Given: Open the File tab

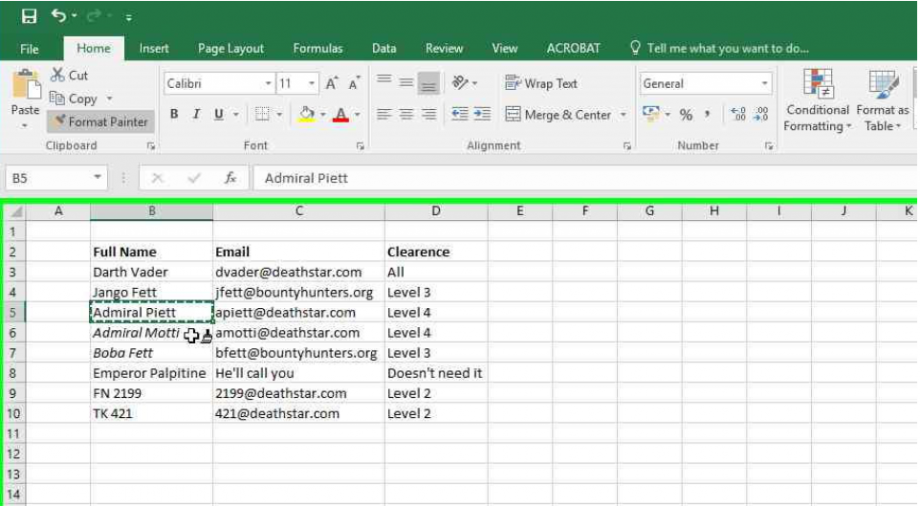Looking at the screenshot, I should click(29, 49).
